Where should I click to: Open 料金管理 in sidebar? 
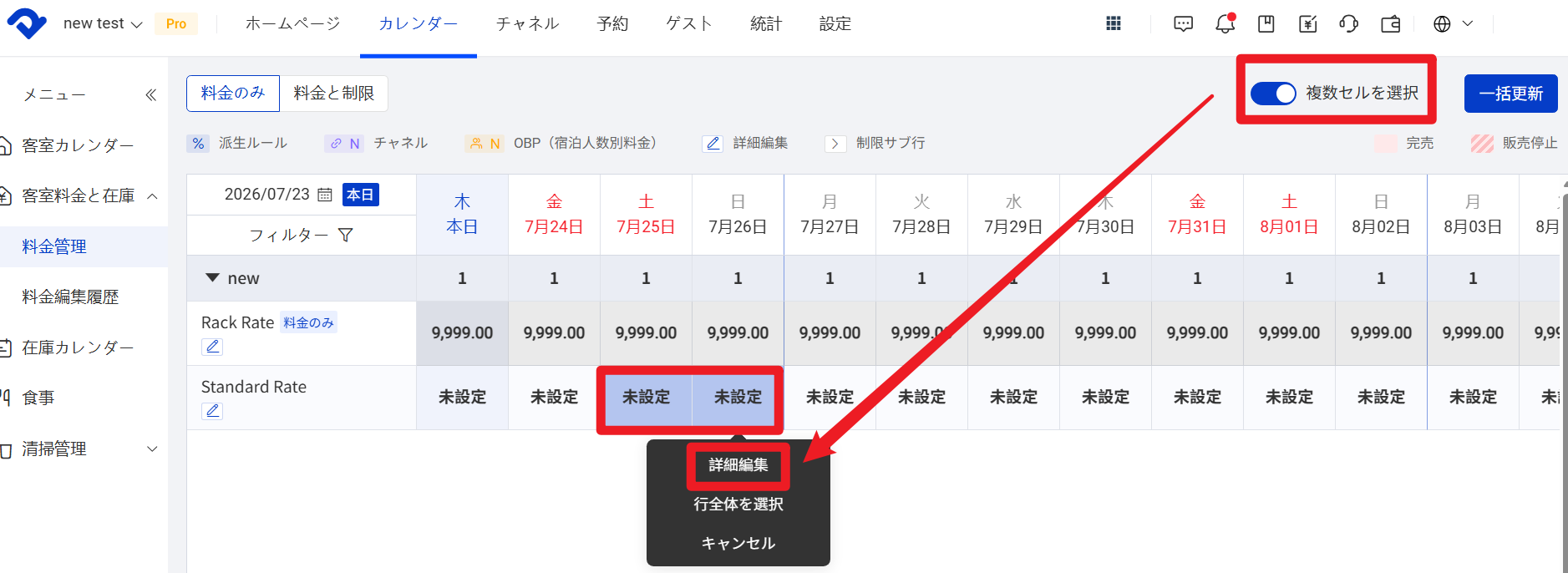pyautogui.click(x=54, y=247)
